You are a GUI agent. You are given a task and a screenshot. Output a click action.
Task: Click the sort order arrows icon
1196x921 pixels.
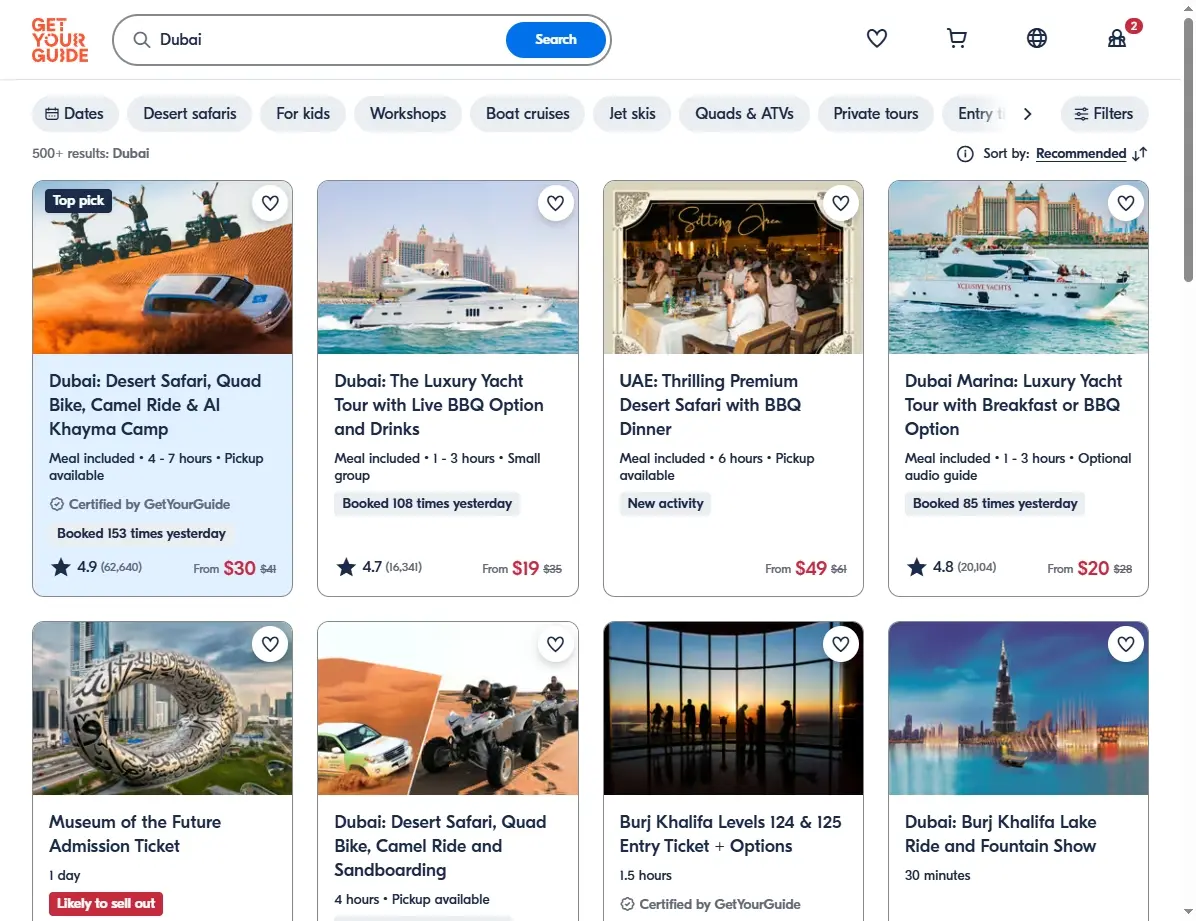[1140, 154]
